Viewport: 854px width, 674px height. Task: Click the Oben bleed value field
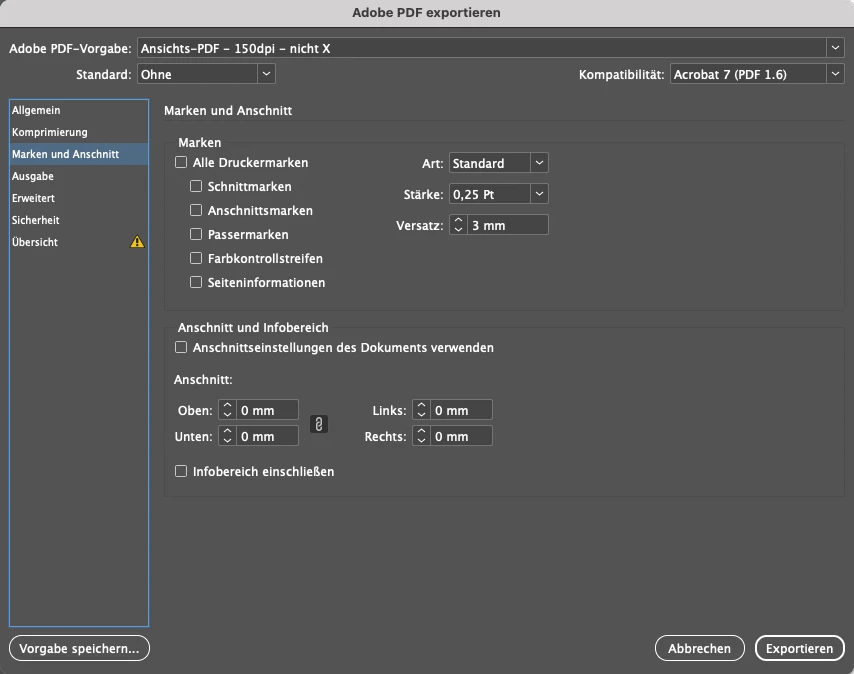(x=267, y=410)
